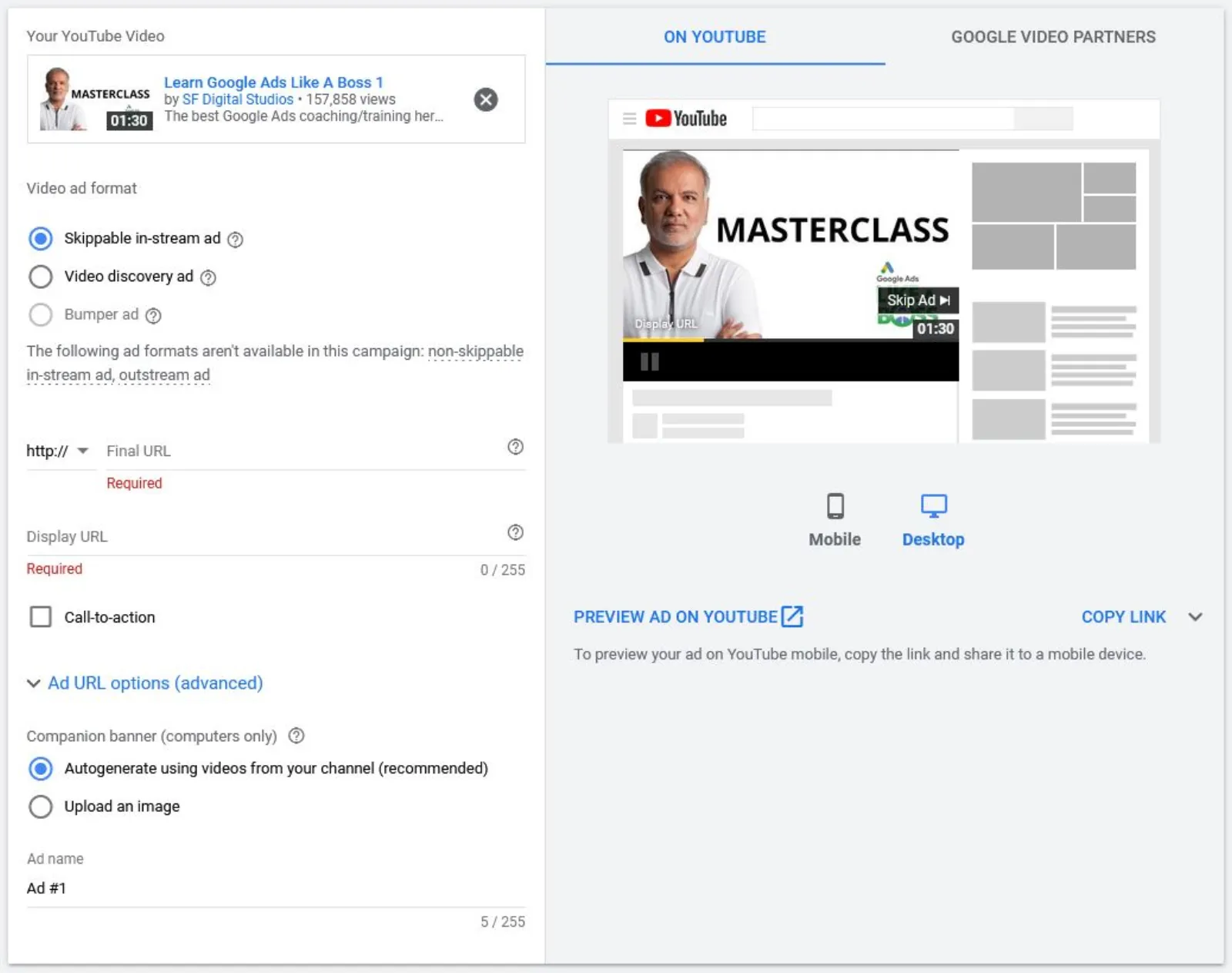Edit the Ad name field
The width and height of the screenshot is (1232, 973).
click(x=276, y=888)
